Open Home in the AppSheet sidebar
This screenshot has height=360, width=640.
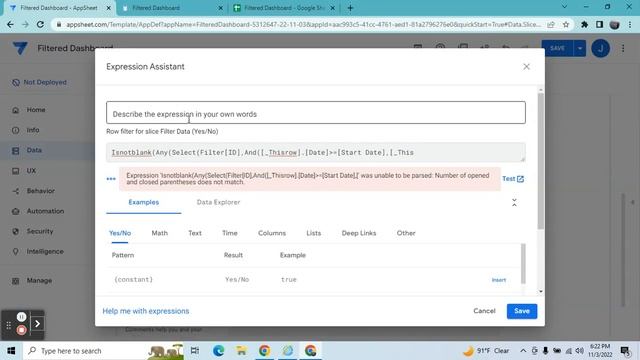point(36,110)
